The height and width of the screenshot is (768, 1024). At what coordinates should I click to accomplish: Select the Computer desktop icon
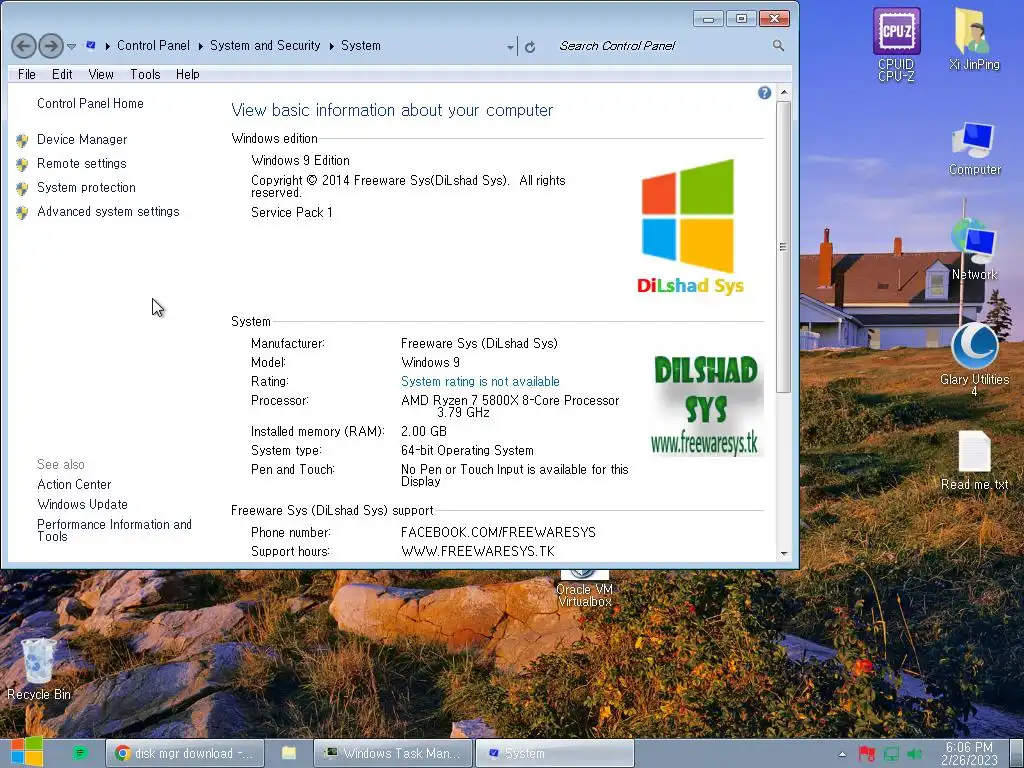tap(974, 149)
